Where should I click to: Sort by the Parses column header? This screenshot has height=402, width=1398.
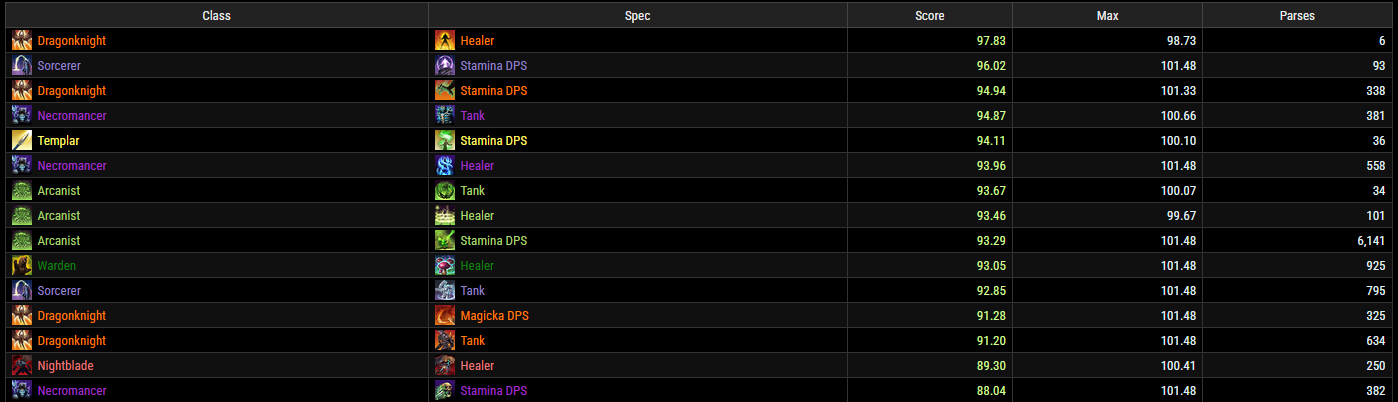click(x=1296, y=16)
